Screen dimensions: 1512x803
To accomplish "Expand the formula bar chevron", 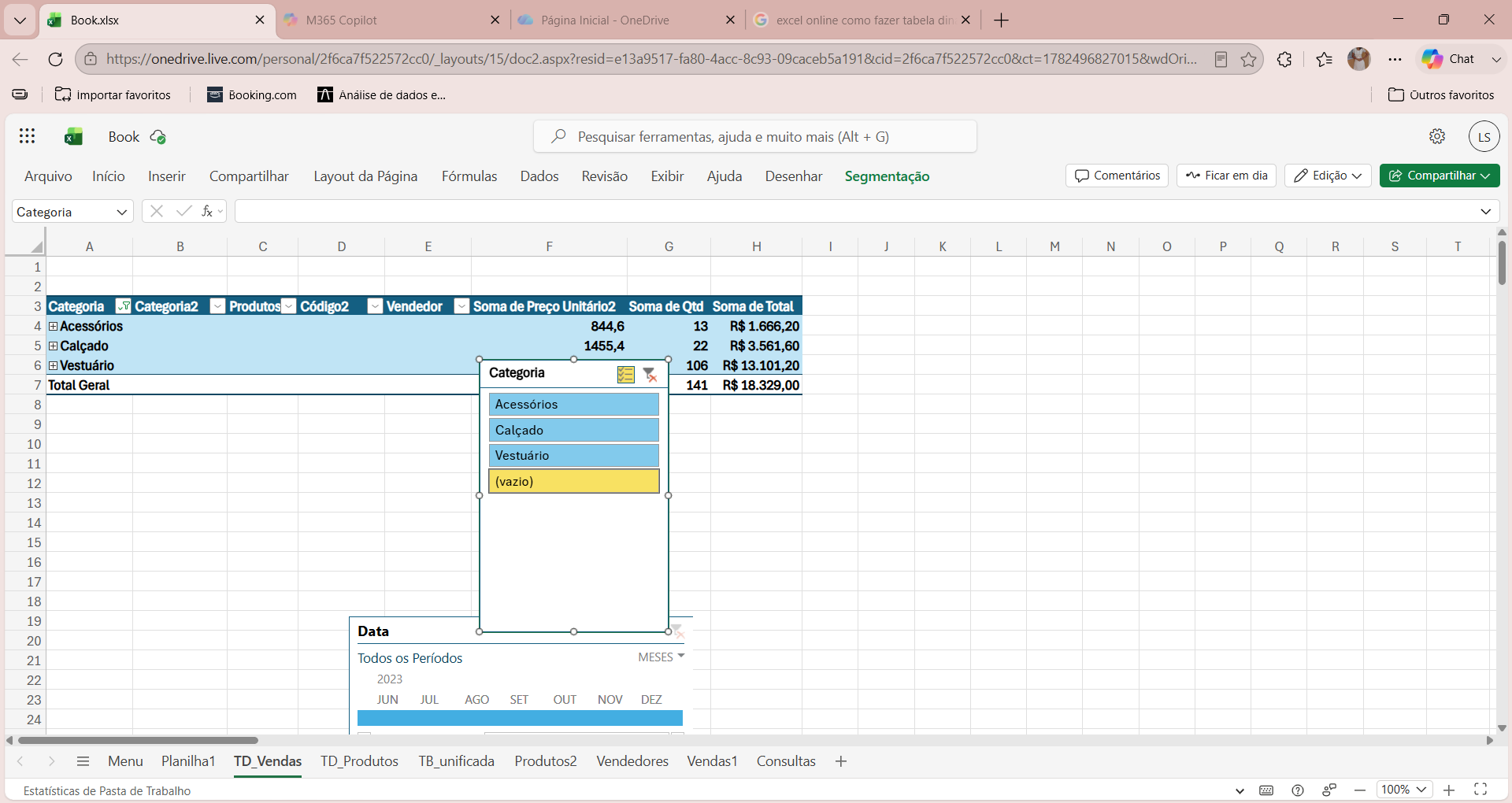I will click(x=1485, y=211).
